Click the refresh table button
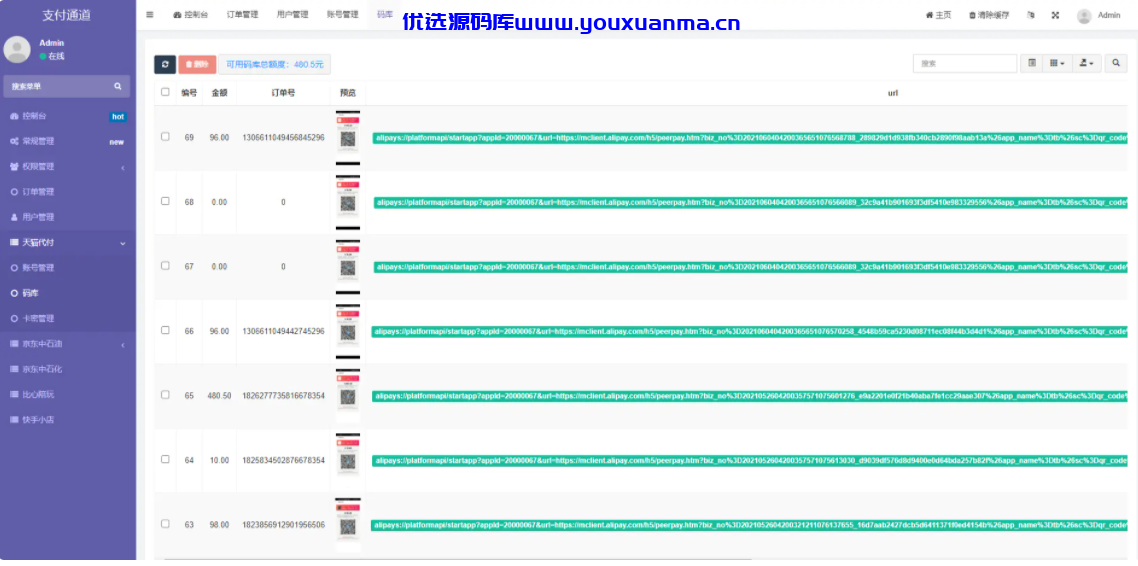This screenshot has height=566, width=1138. tap(165, 65)
